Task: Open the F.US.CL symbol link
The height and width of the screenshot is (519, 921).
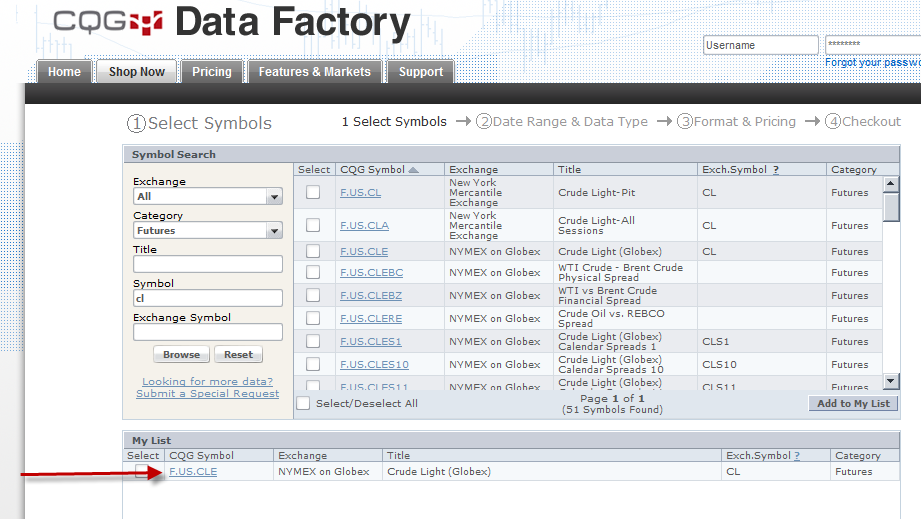Action: pyautogui.click(x=361, y=193)
